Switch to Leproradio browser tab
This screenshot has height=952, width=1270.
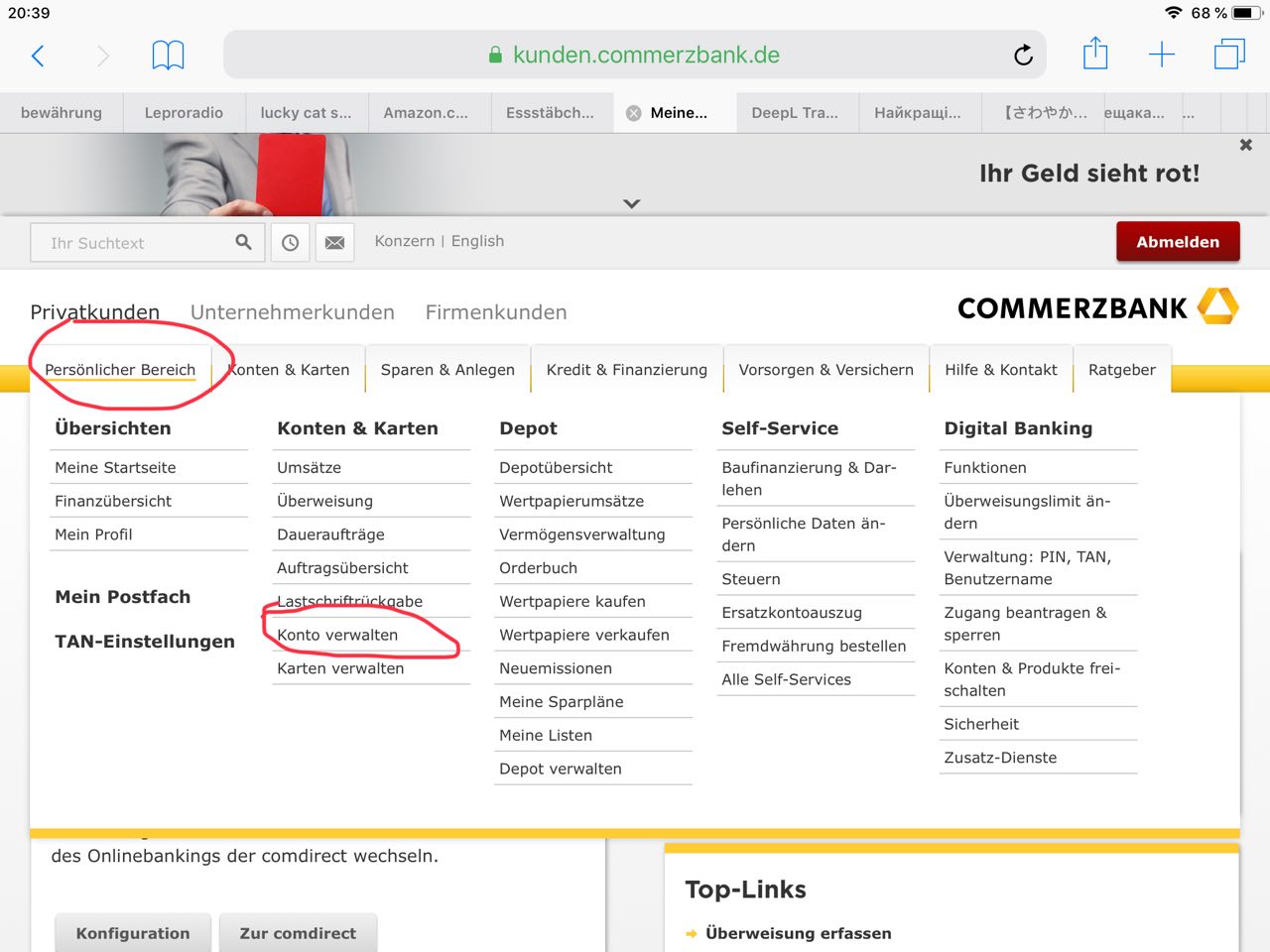(184, 113)
